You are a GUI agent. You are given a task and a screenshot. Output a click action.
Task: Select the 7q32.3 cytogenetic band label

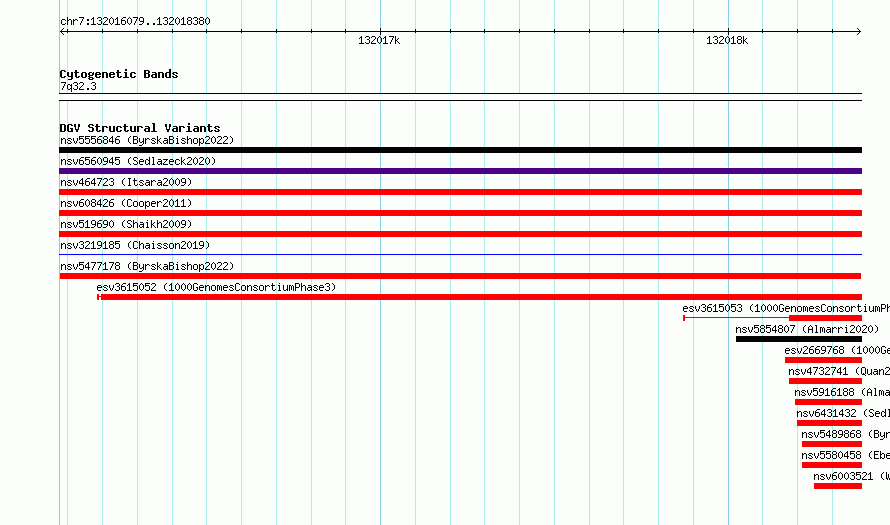tap(78, 86)
